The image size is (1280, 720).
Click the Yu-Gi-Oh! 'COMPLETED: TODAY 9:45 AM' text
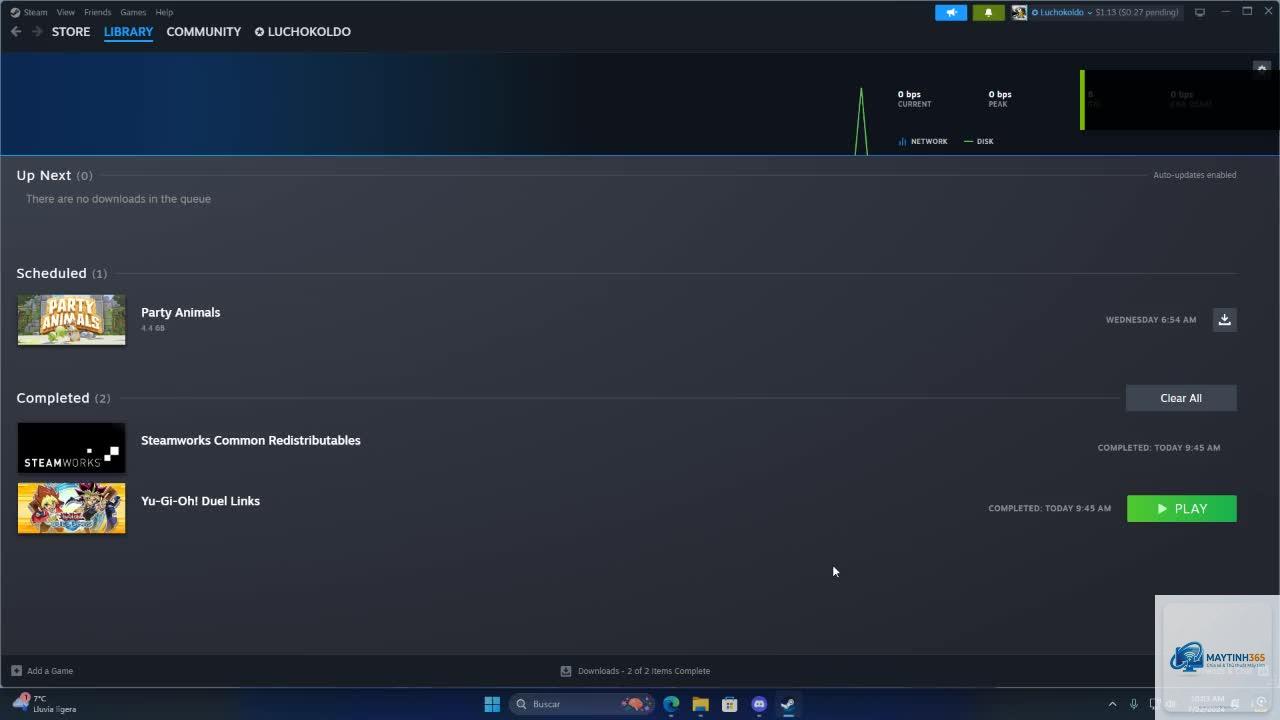pos(1050,509)
